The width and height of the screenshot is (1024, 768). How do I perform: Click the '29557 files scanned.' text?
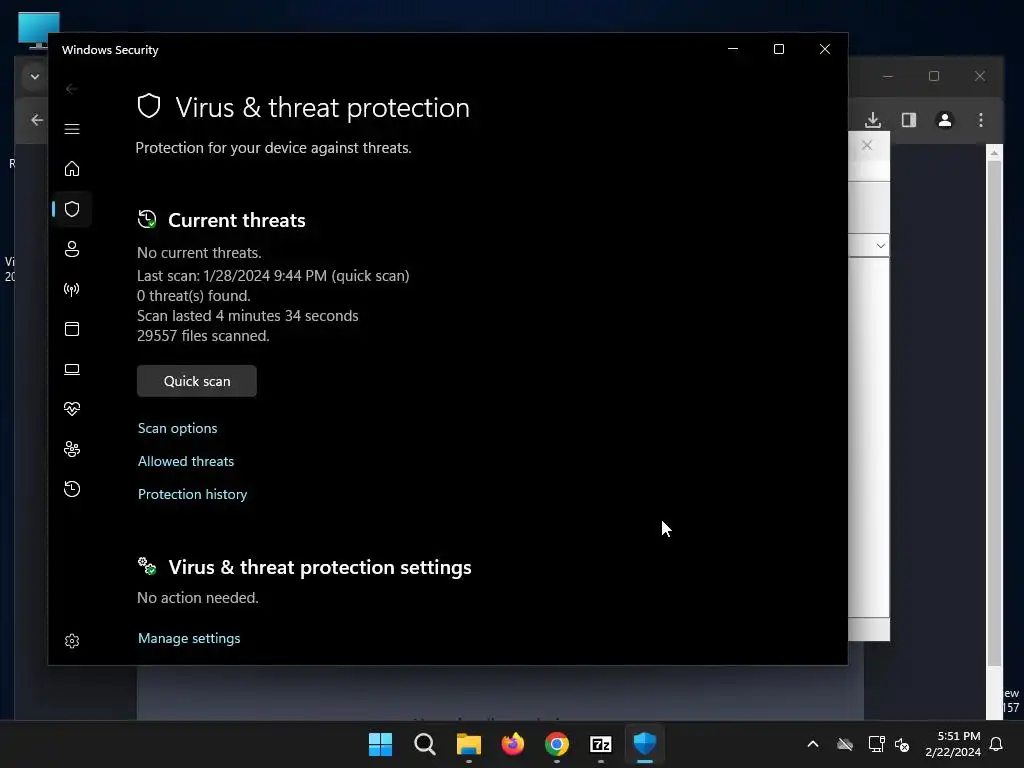[x=203, y=336]
